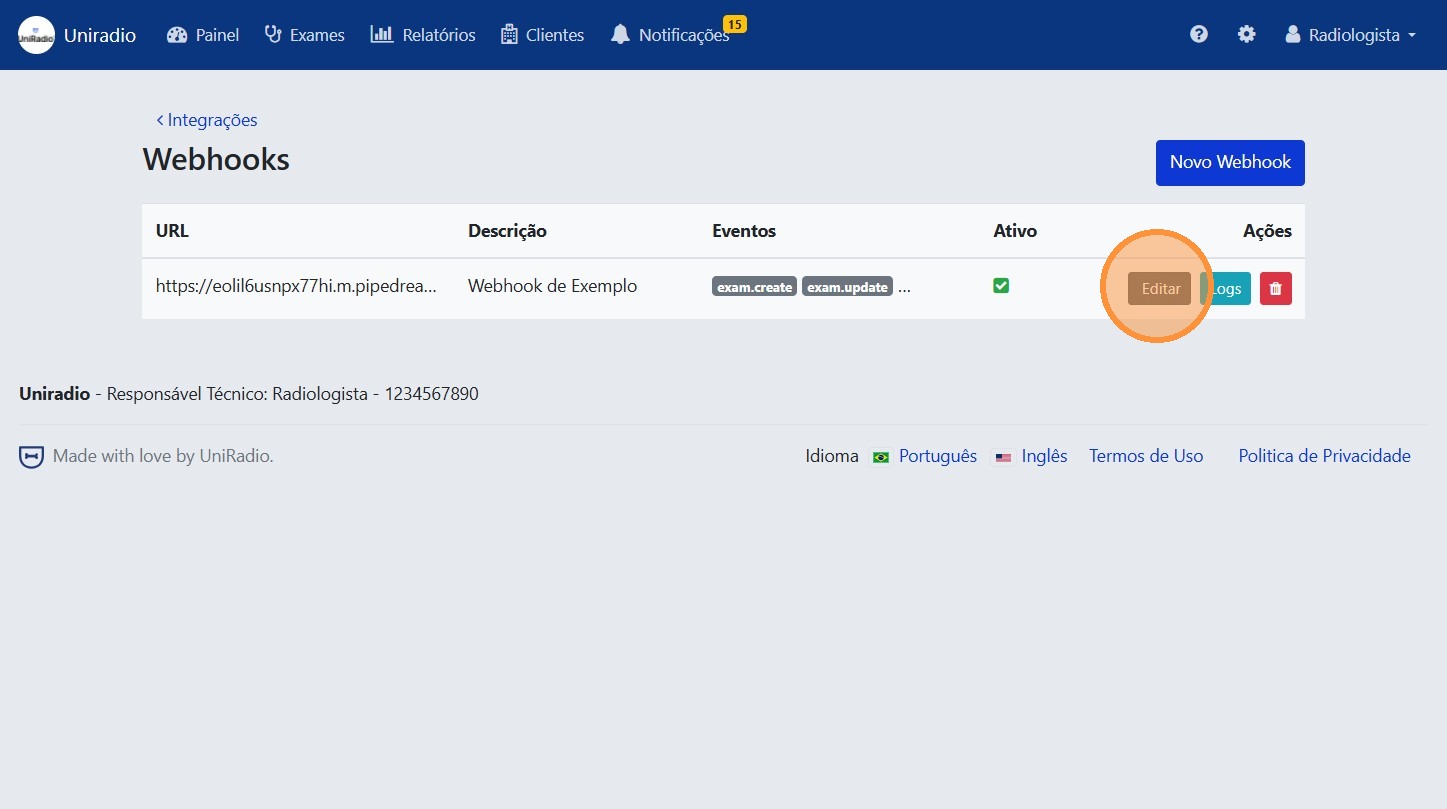Click the Exames stethoscope icon

271,34
